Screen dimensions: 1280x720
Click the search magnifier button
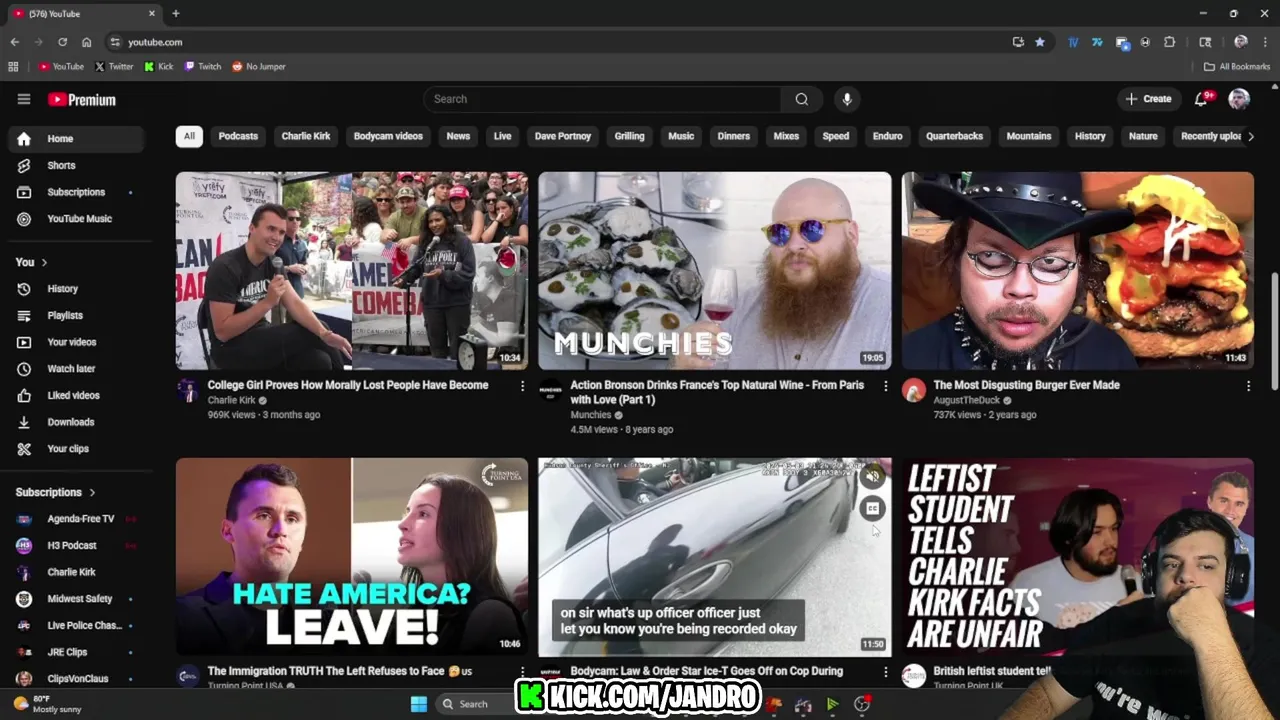pos(802,99)
